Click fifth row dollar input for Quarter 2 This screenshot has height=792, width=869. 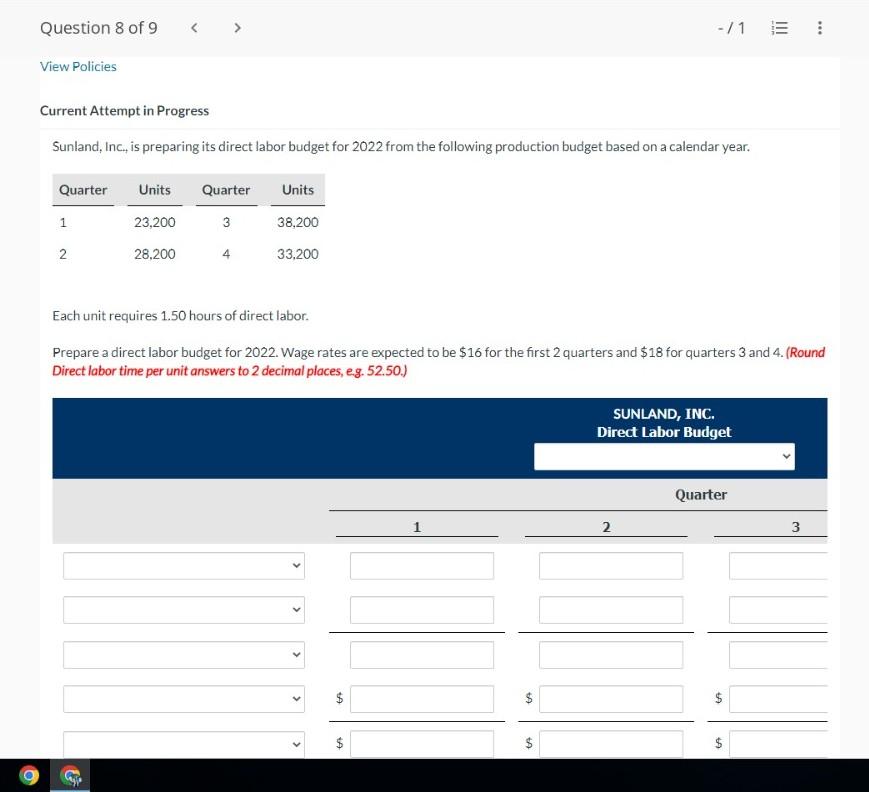pyautogui.click(x=611, y=744)
